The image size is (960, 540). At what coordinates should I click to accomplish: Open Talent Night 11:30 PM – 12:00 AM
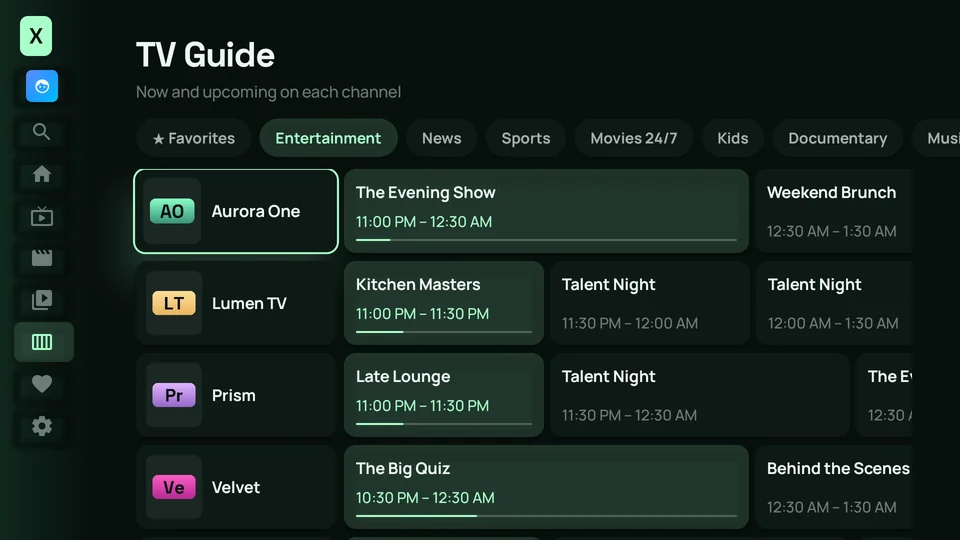[x=650, y=303]
